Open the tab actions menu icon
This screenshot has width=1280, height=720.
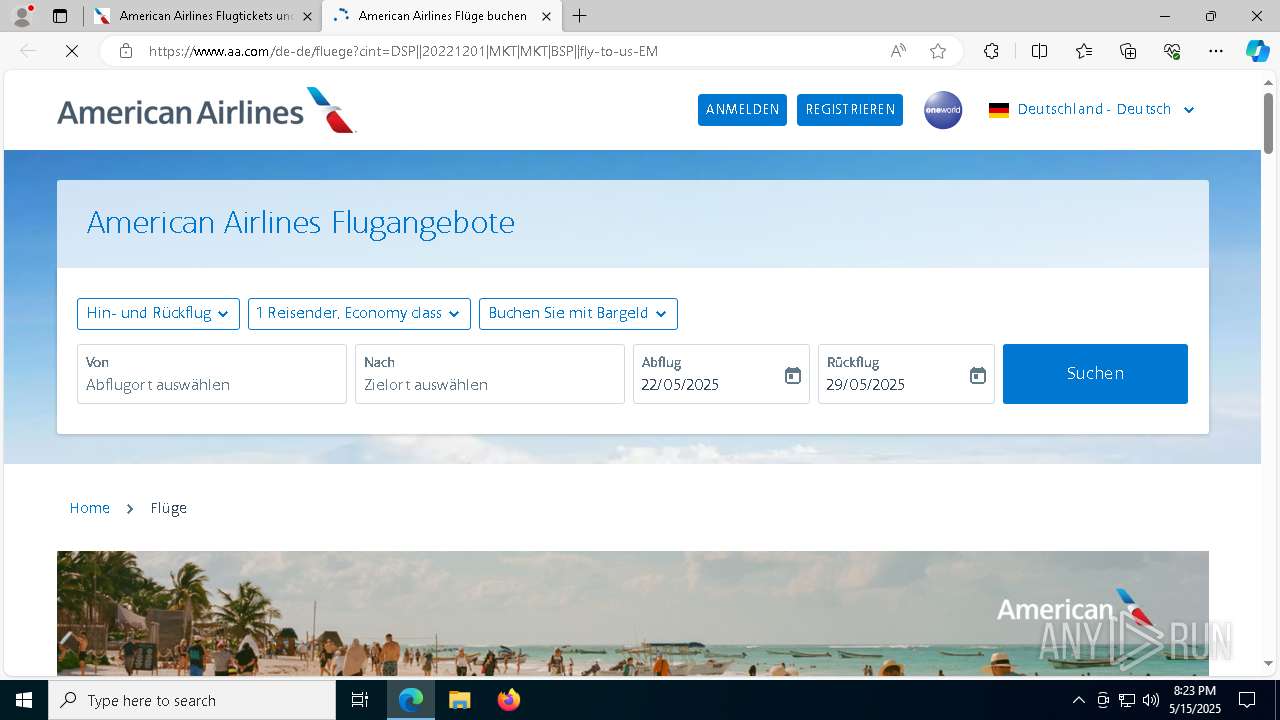(60, 16)
